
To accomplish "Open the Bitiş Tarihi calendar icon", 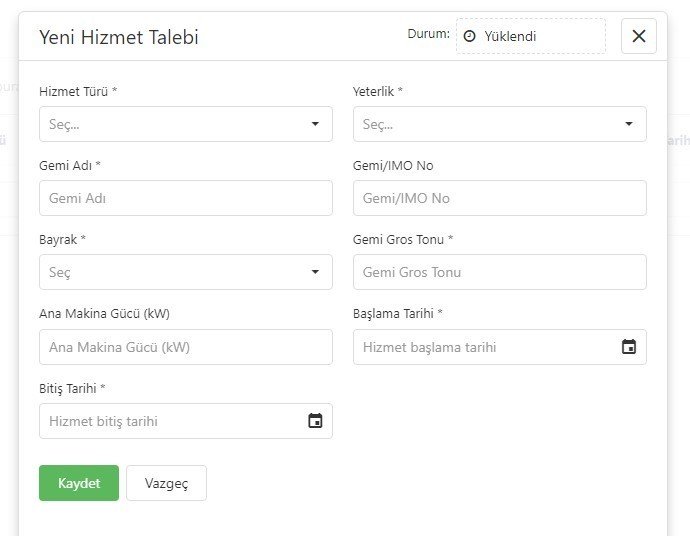I will (x=315, y=421).
